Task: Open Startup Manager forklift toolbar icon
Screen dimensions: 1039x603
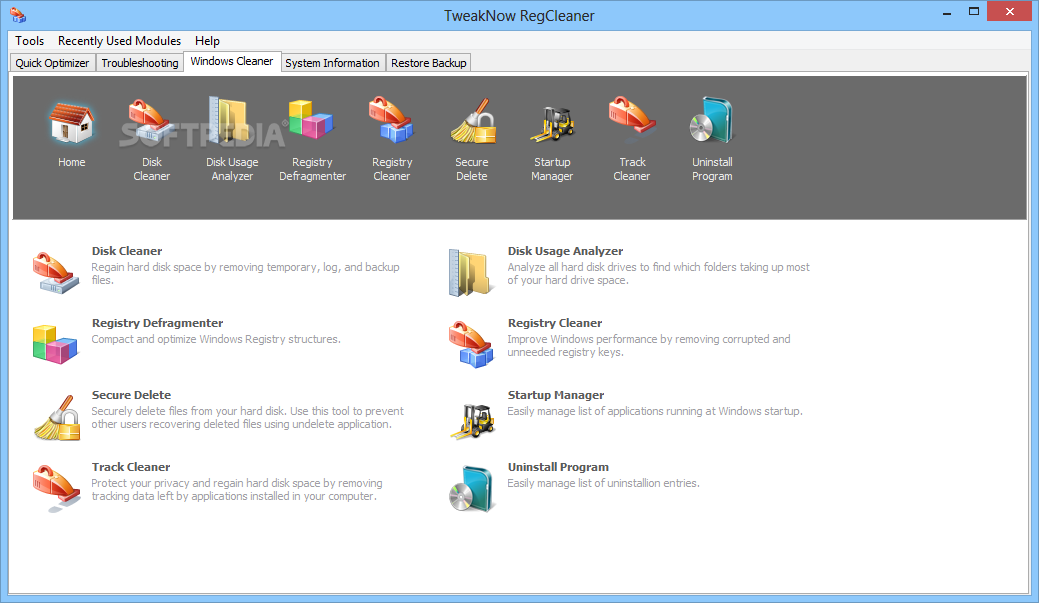Action: (x=552, y=124)
